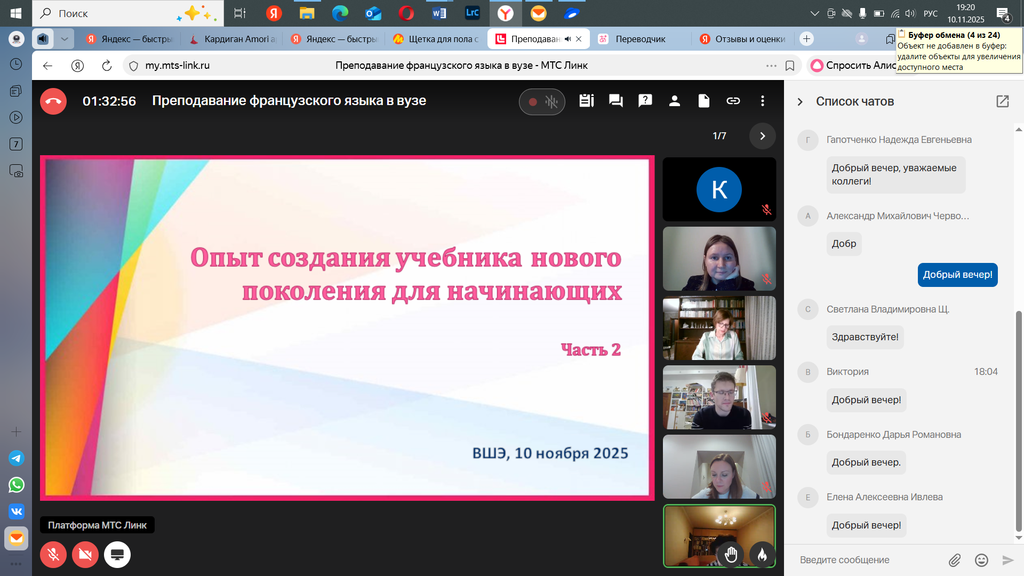Unmute the microphone at bottom left
The image size is (1024, 576).
[54, 554]
